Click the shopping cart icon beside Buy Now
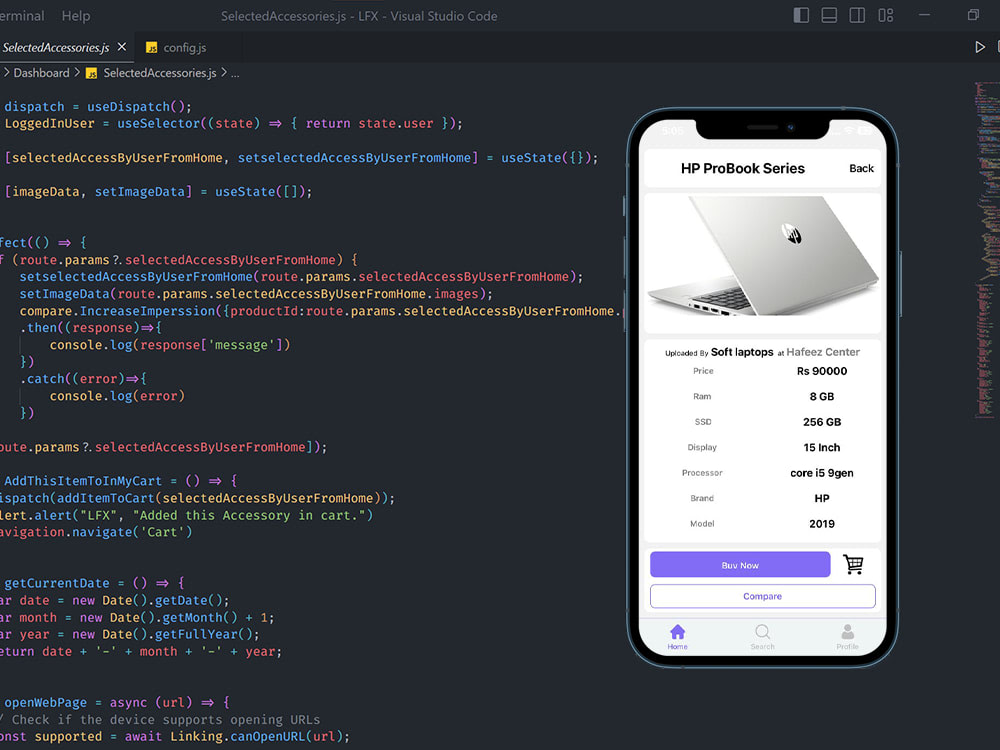This screenshot has width=1000, height=750. point(853,564)
